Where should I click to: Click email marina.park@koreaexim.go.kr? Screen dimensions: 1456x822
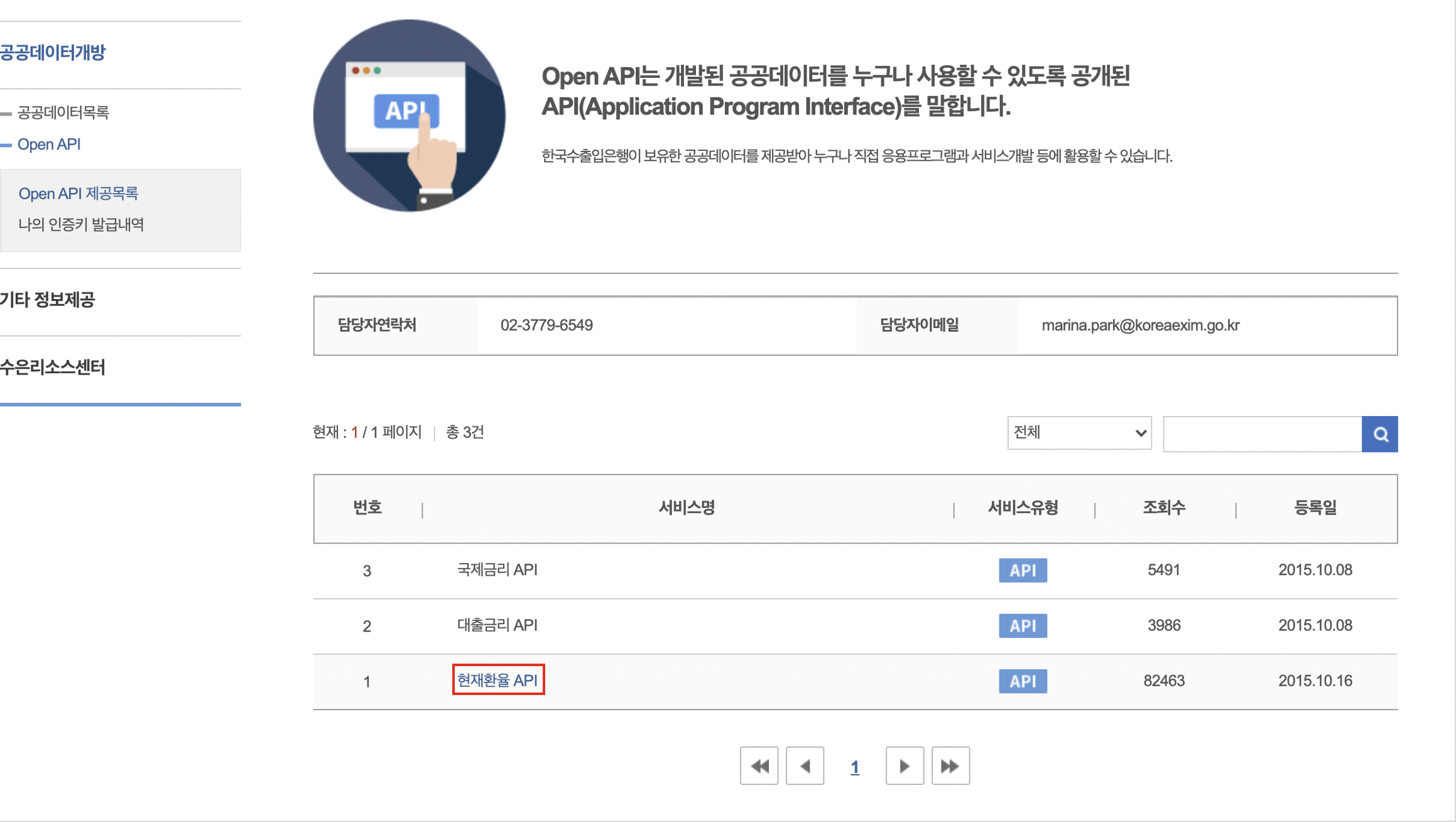click(1141, 325)
